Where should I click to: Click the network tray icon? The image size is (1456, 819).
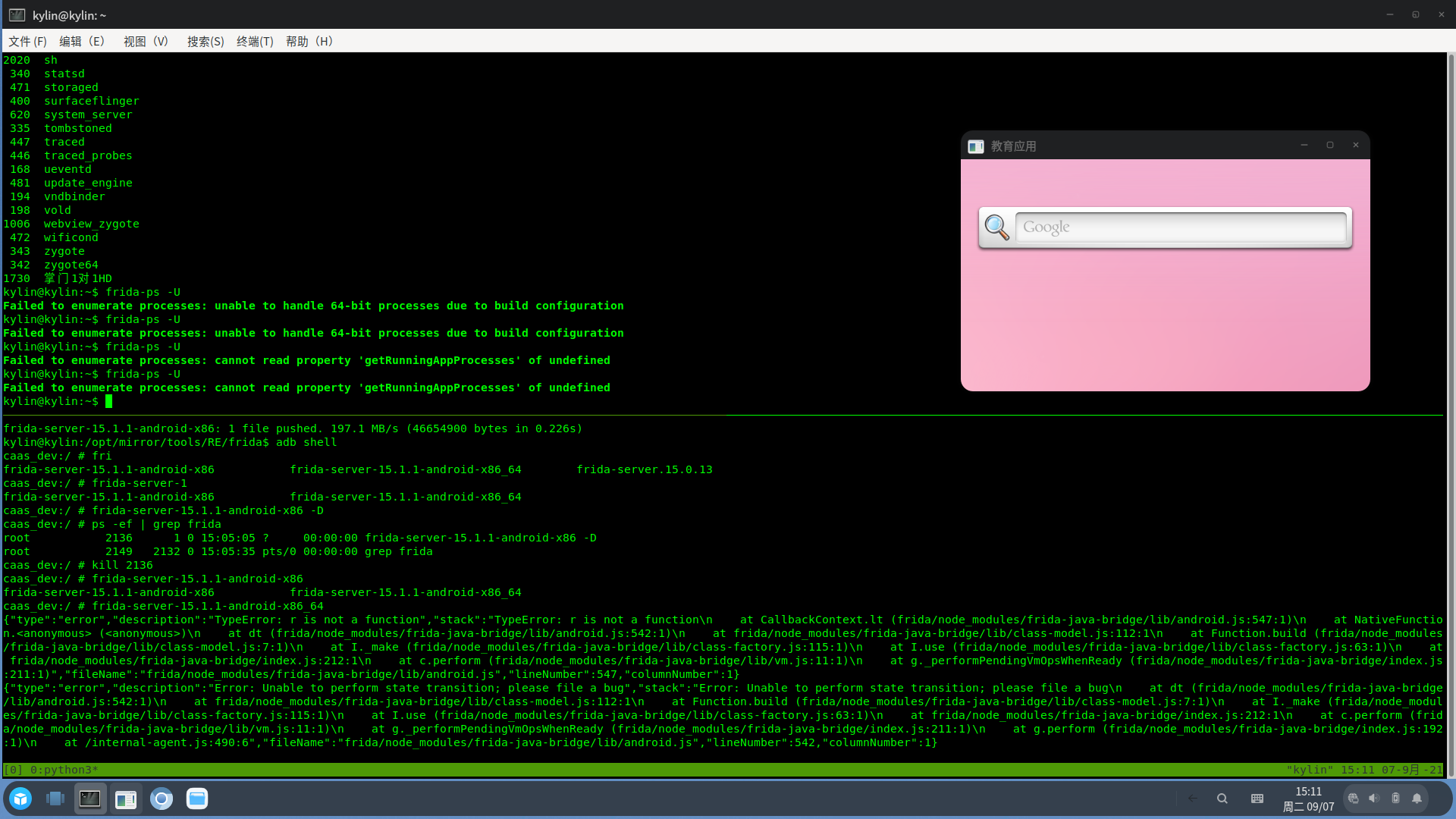tap(1353, 799)
